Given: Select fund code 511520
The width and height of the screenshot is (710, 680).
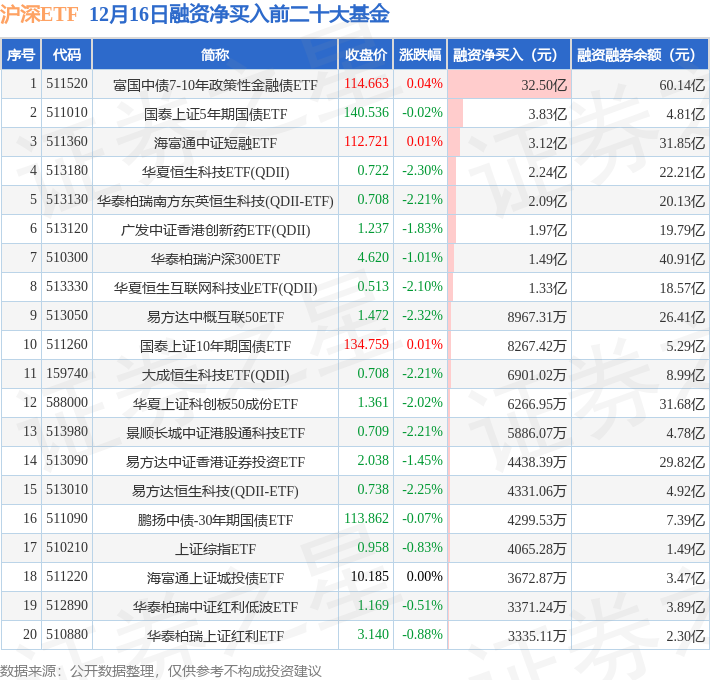Looking at the screenshot, I should (x=67, y=84).
